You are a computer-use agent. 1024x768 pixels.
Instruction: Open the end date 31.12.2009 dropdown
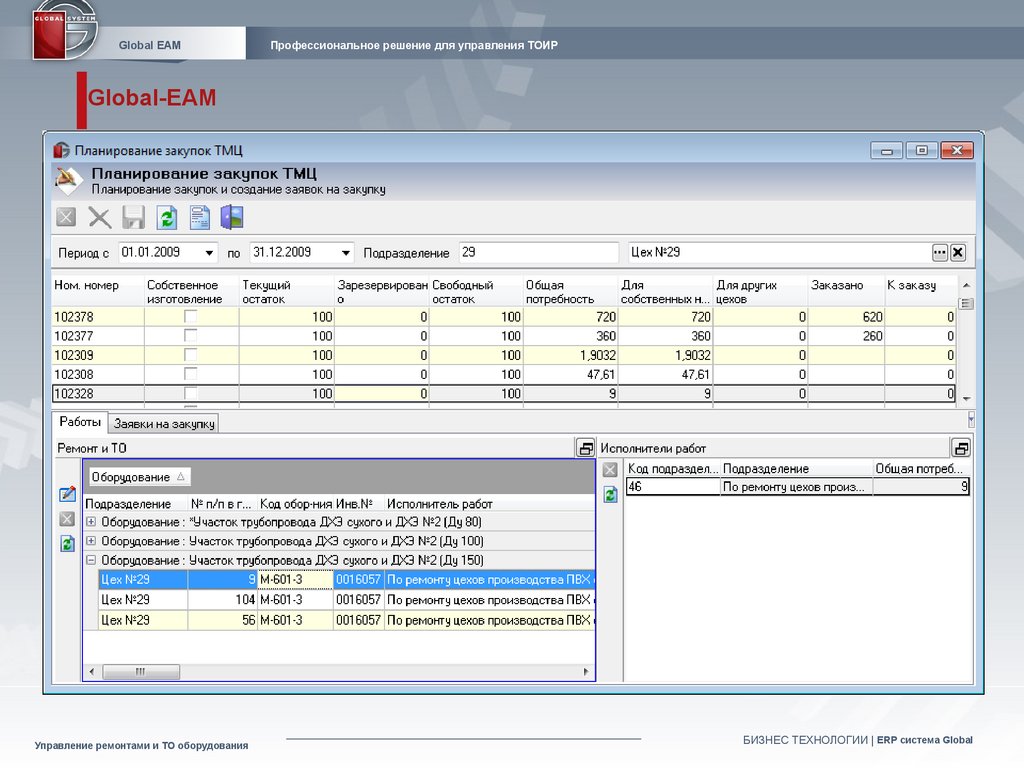click(345, 253)
